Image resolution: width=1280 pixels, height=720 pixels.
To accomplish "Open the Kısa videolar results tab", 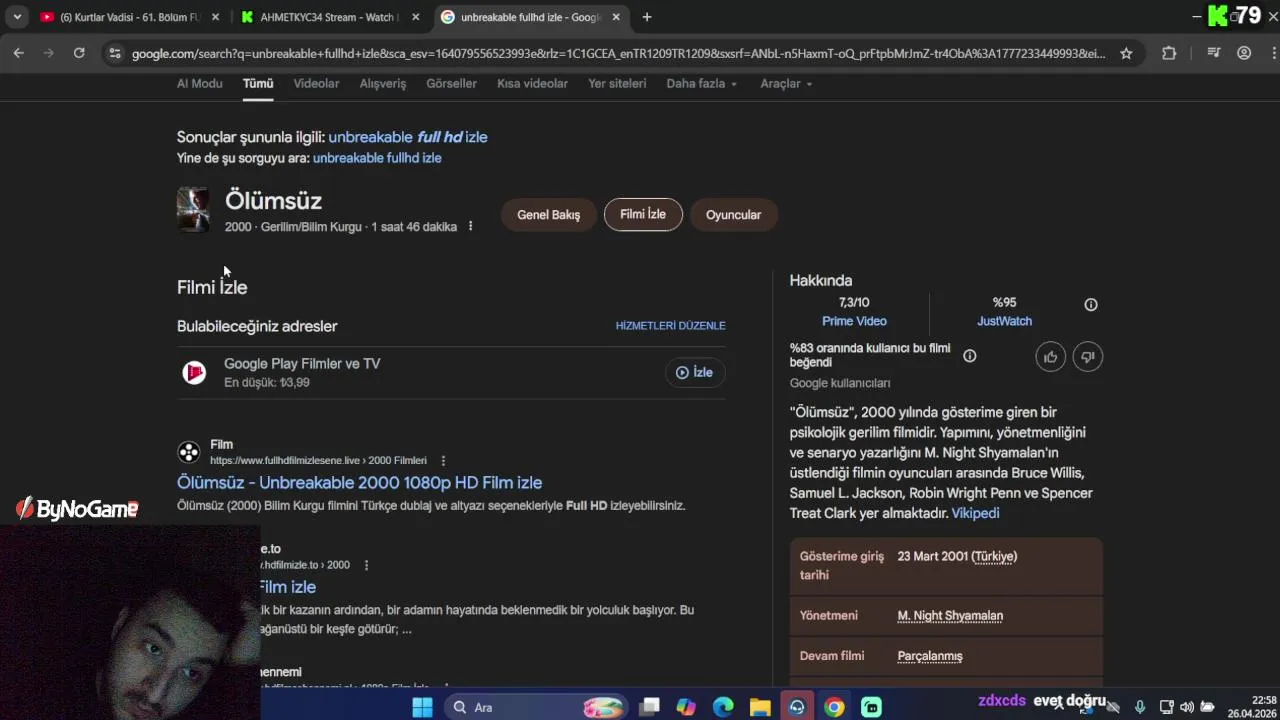I will pyautogui.click(x=532, y=83).
